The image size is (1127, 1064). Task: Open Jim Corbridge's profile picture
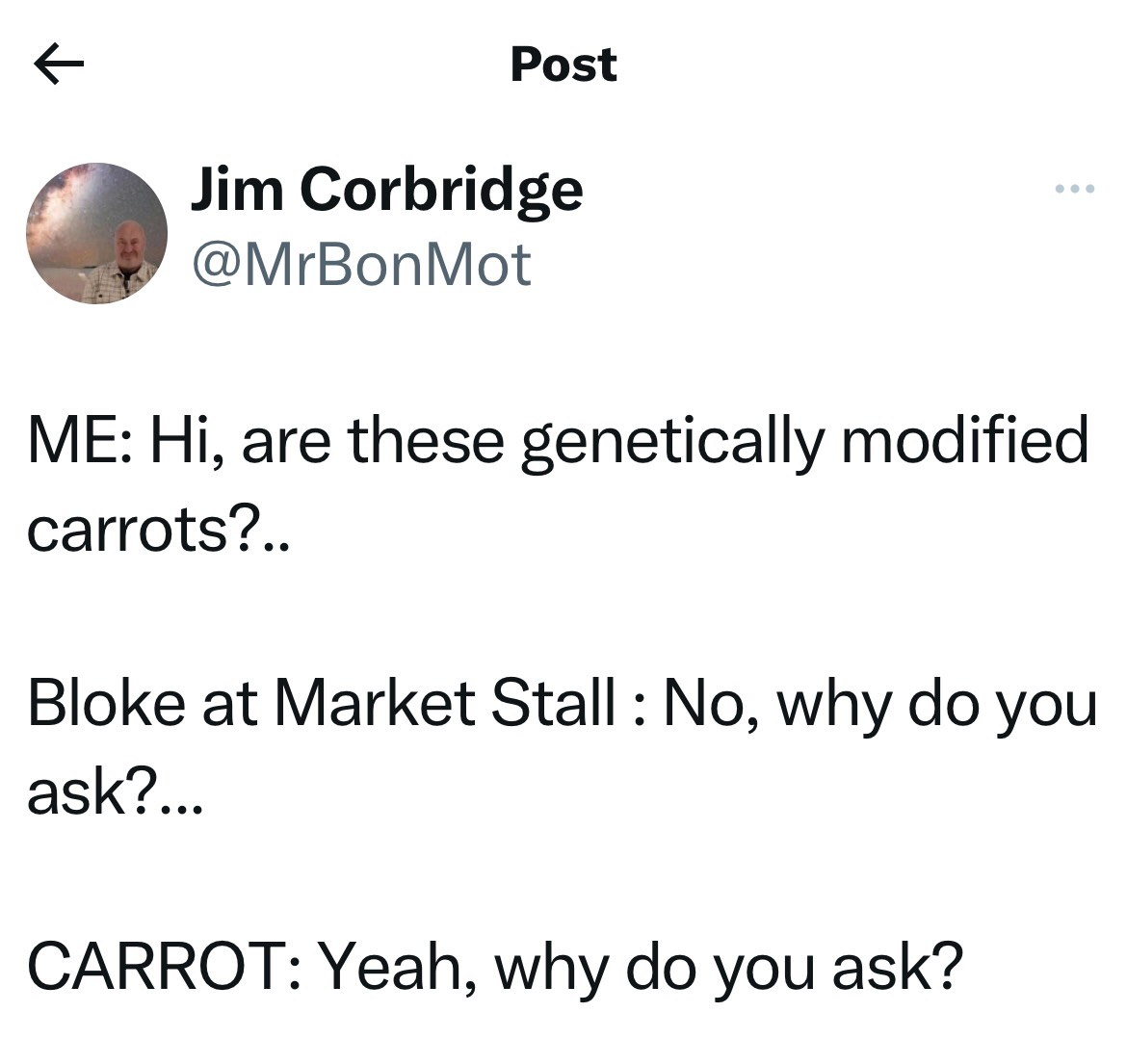(x=96, y=234)
